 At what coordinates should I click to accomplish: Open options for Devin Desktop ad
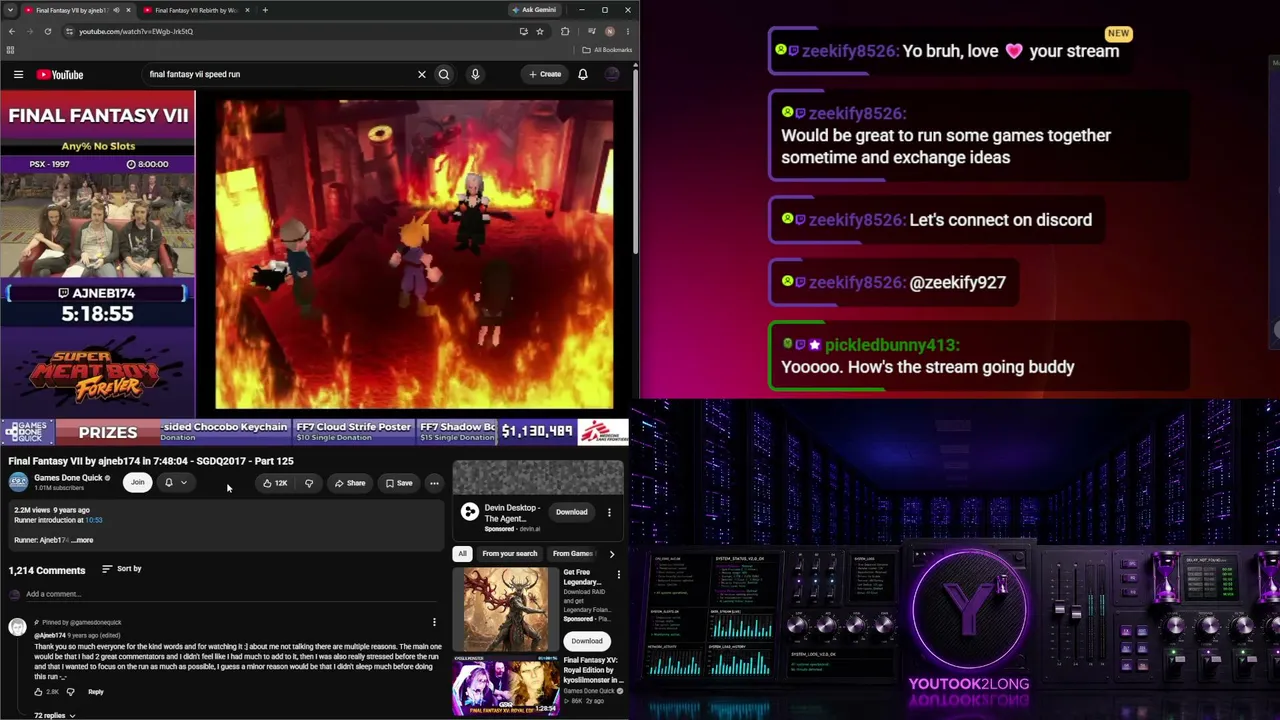tap(609, 512)
